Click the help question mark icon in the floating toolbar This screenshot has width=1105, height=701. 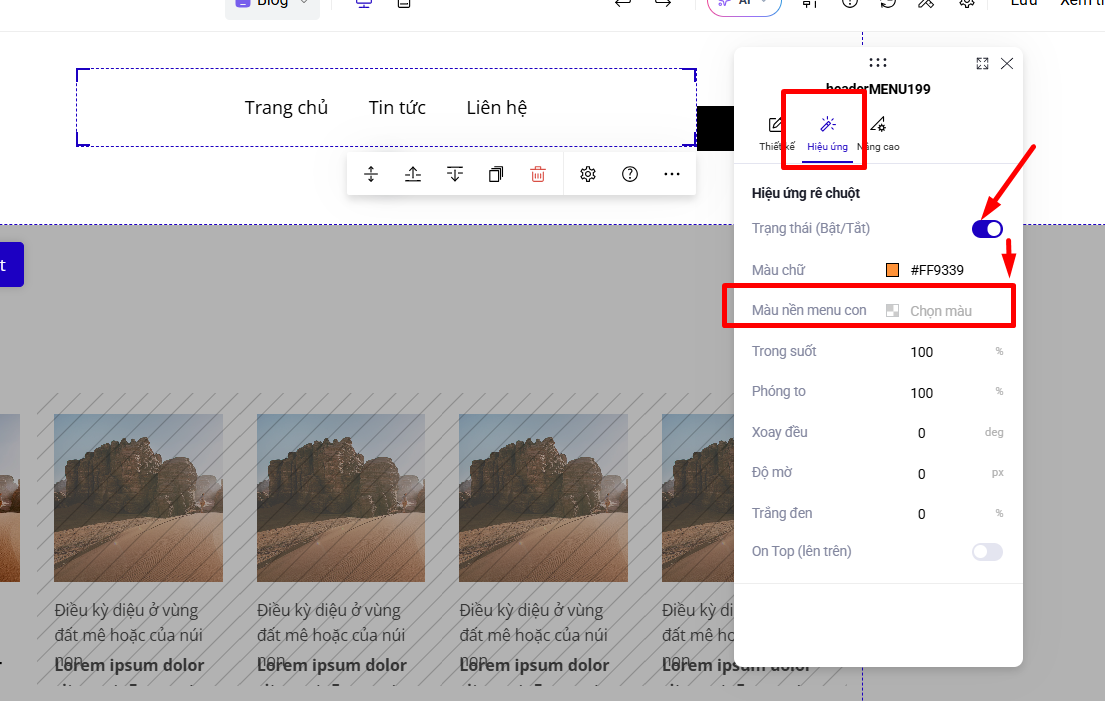tap(630, 174)
